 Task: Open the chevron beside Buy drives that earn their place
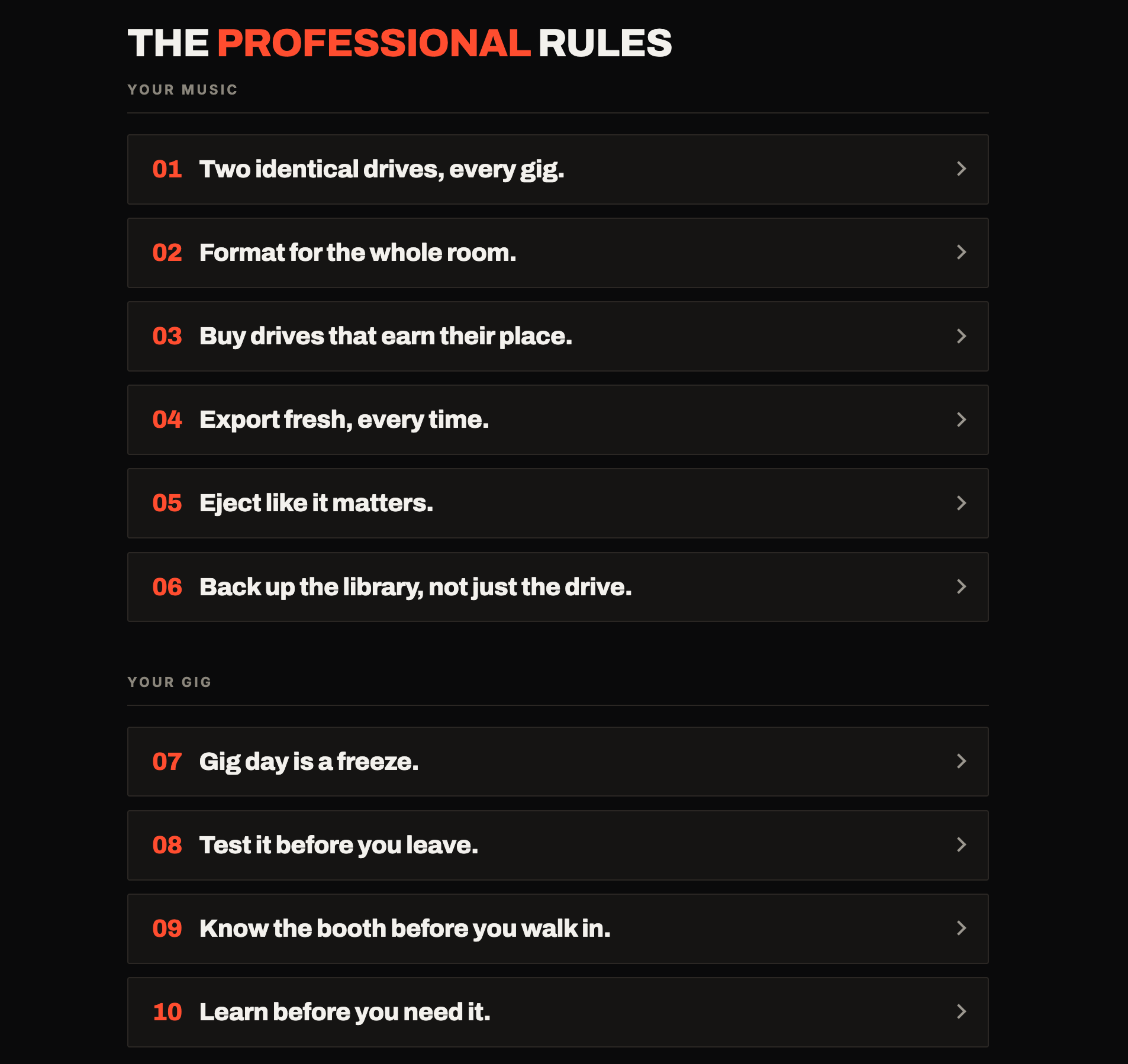pyautogui.click(x=961, y=336)
